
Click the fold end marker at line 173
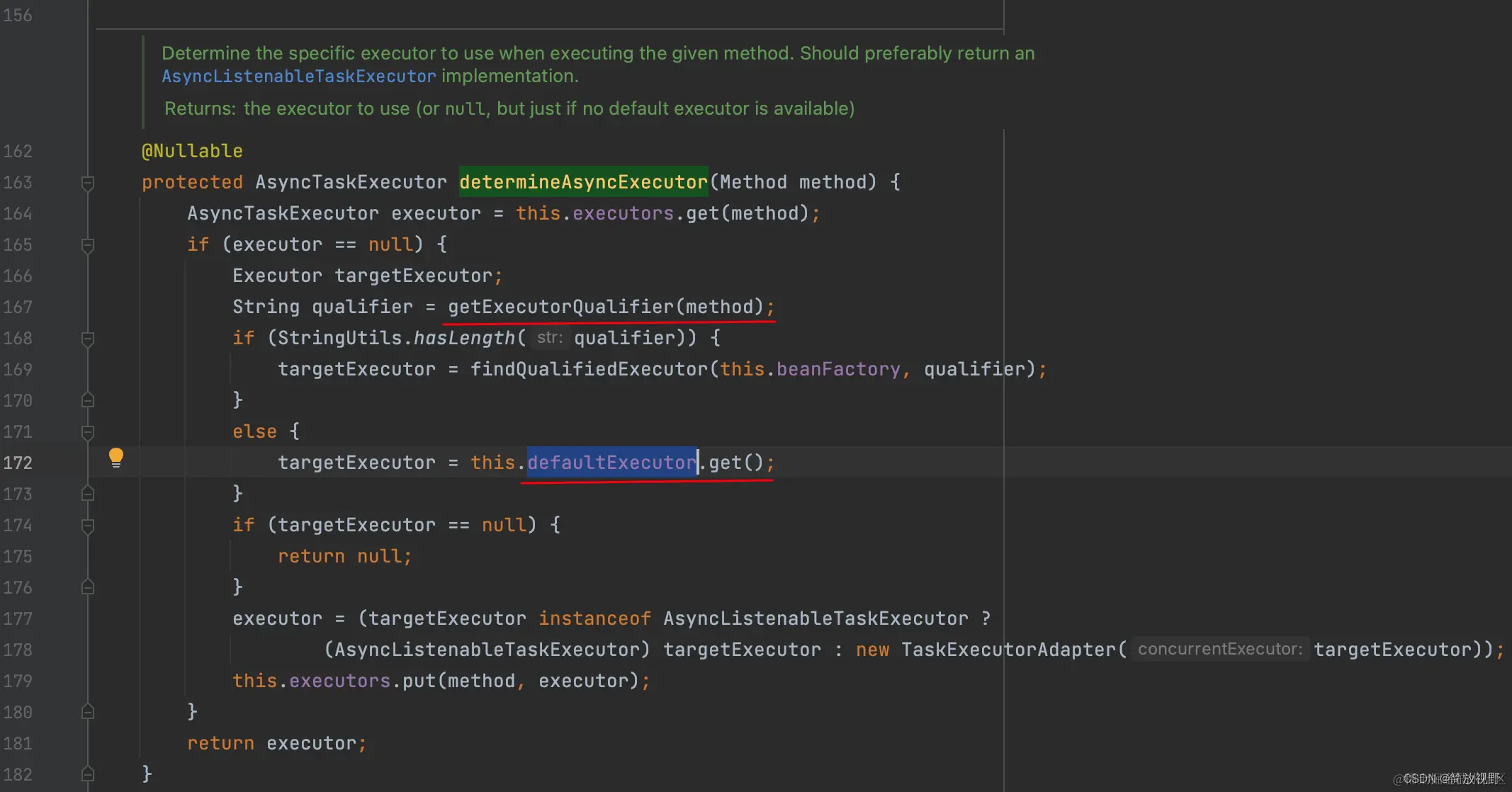coord(88,494)
